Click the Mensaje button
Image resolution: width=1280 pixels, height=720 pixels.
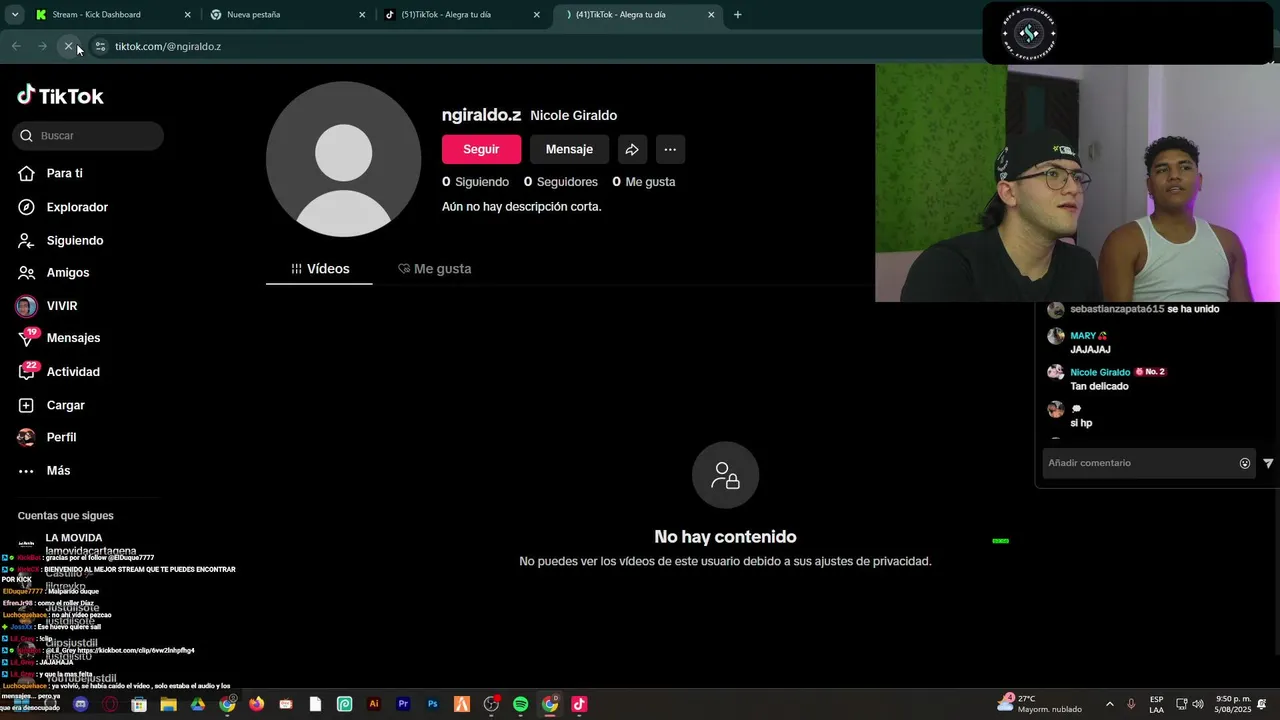[x=569, y=149]
